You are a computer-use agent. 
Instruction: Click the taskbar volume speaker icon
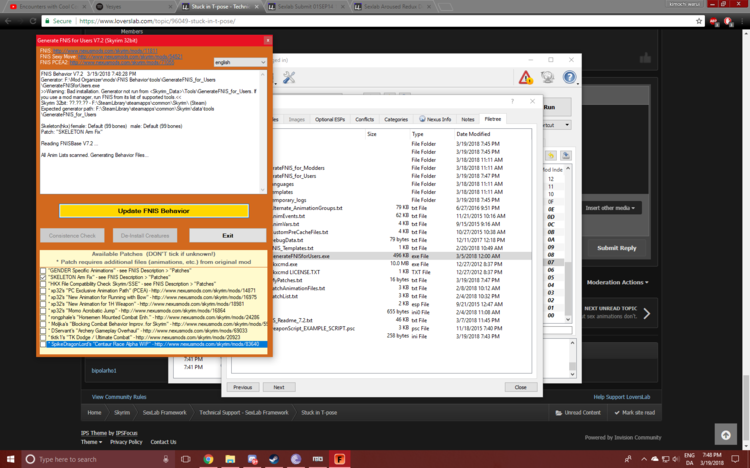click(x=676, y=459)
